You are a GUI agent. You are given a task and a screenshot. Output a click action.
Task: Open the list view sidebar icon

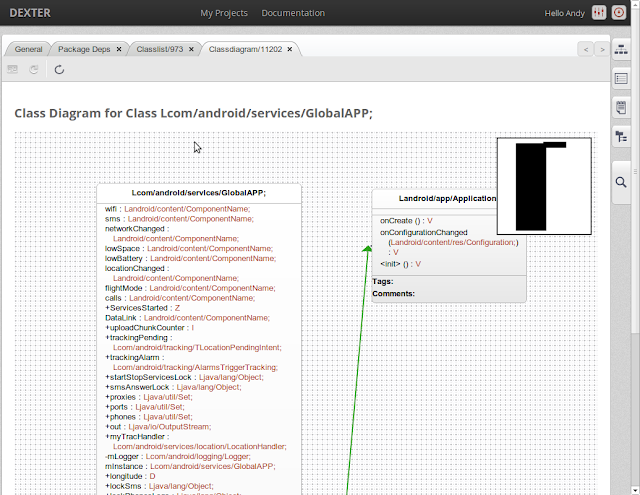621,78
